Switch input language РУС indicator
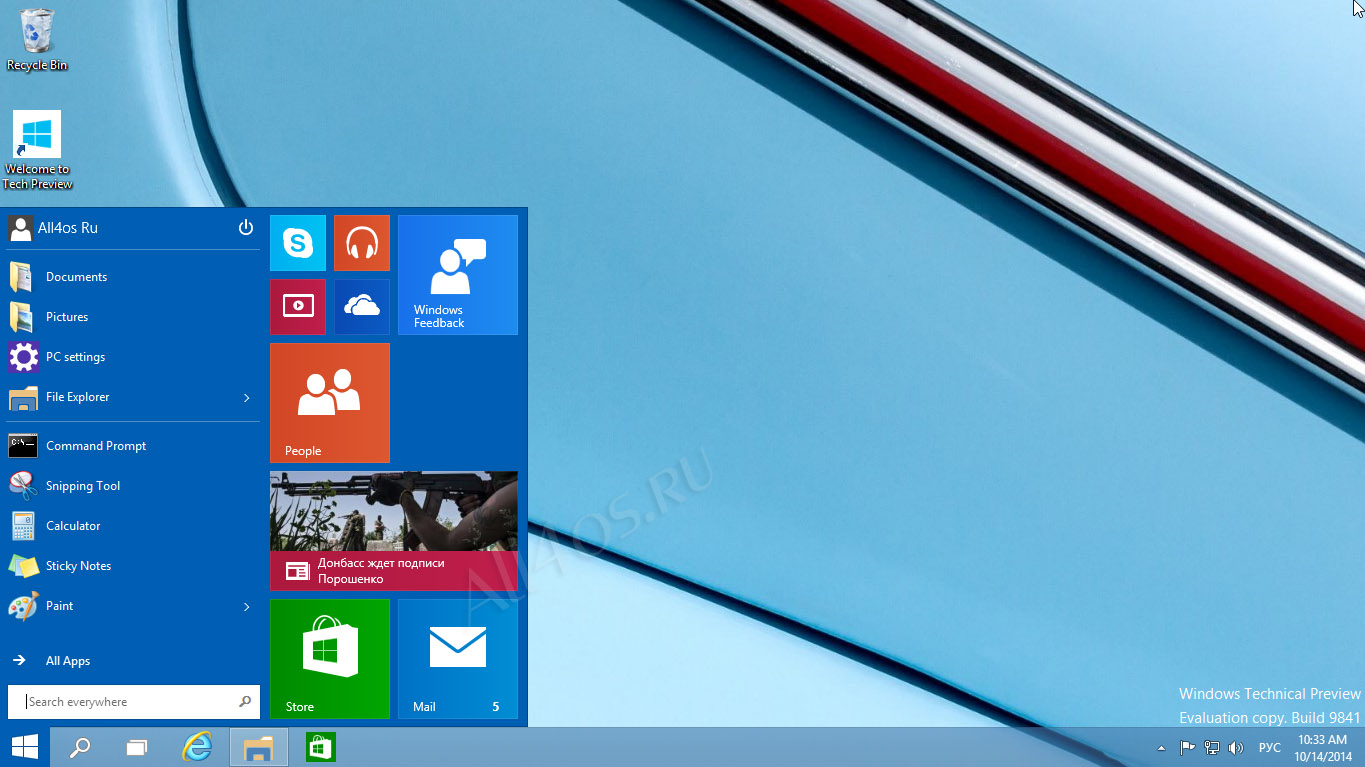Screen dimensions: 1365x767 [x=1270, y=748]
